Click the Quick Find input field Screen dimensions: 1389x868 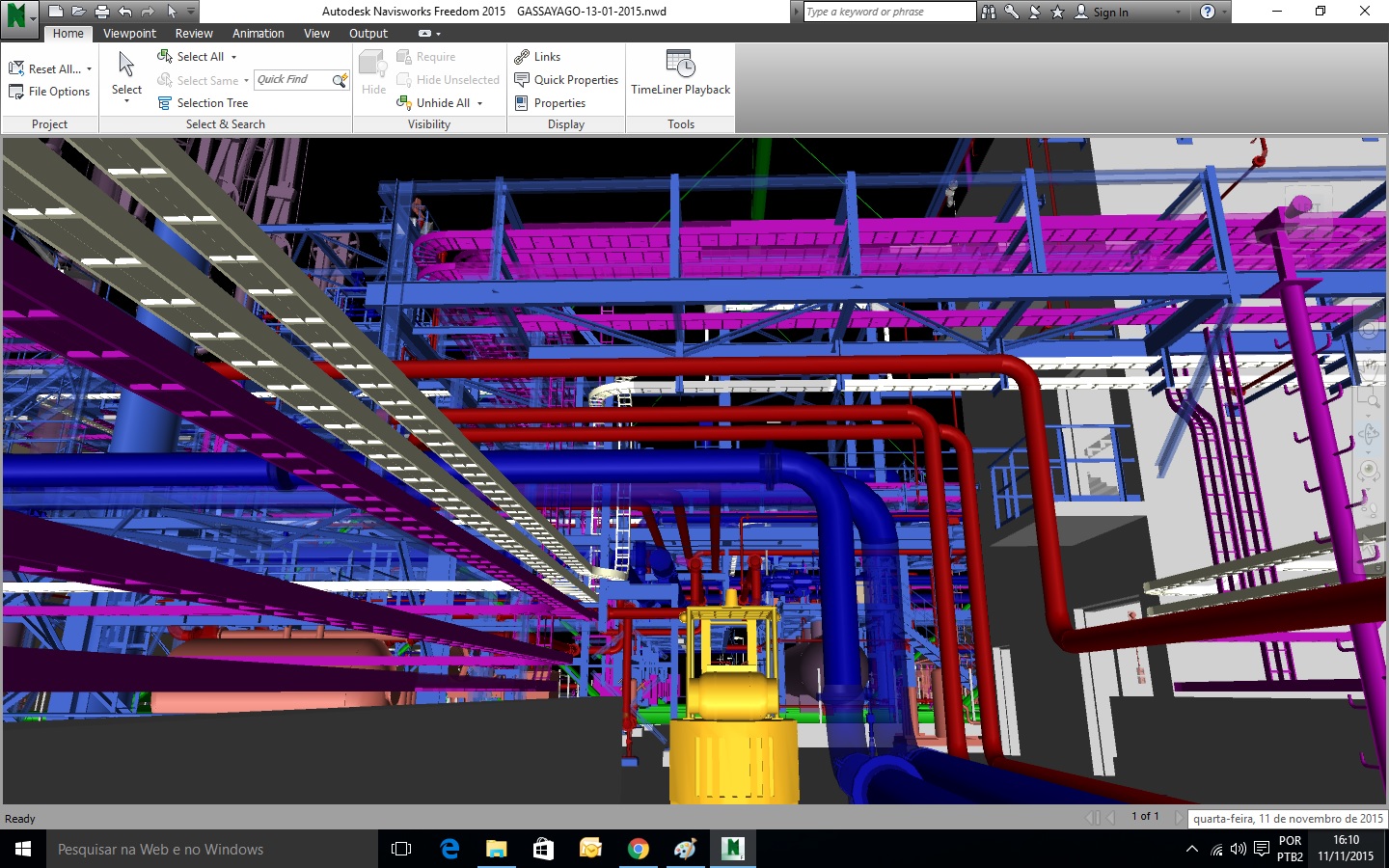[x=292, y=80]
